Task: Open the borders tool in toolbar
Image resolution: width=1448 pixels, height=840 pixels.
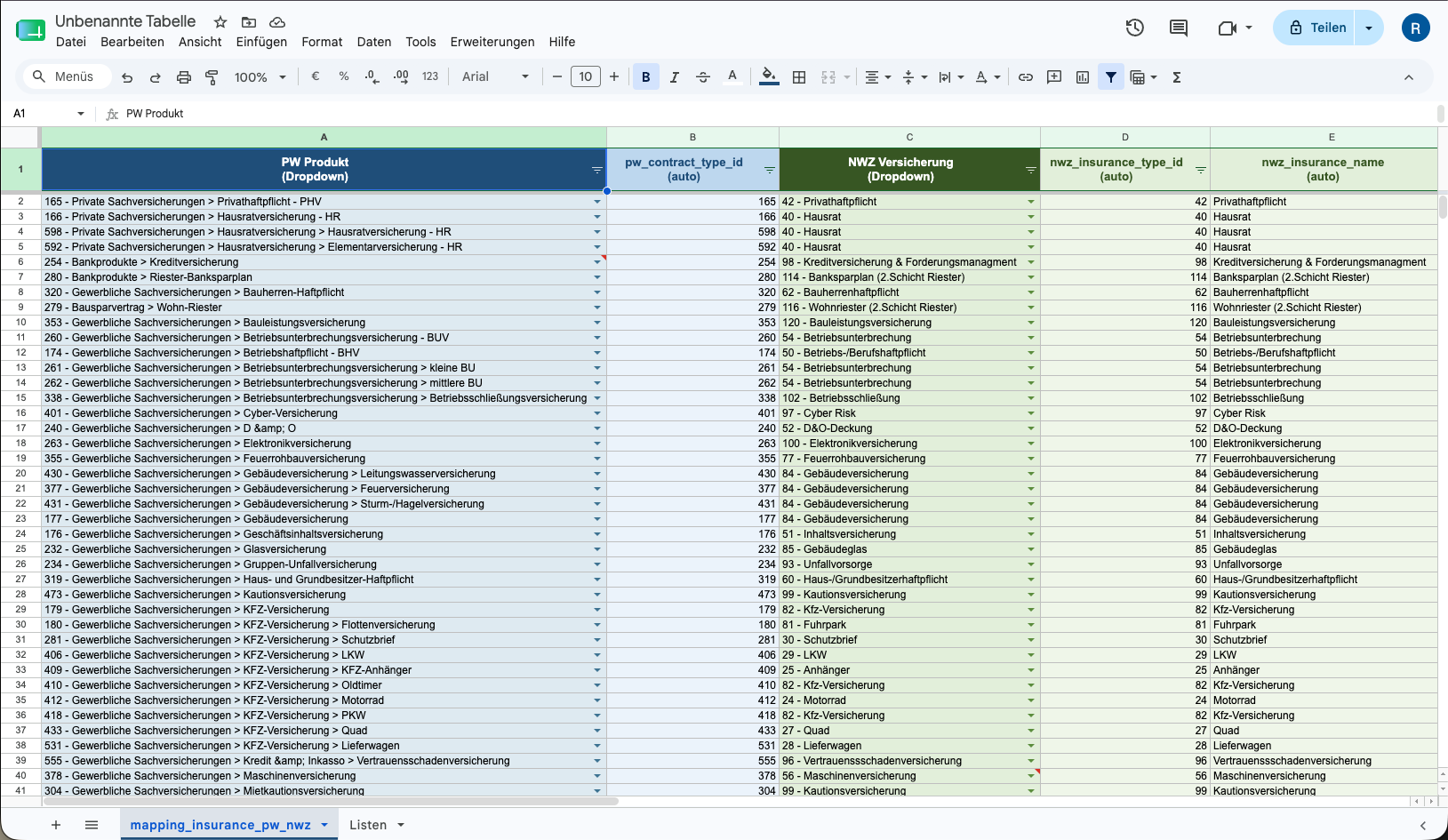Action: [x=799, y=77]
